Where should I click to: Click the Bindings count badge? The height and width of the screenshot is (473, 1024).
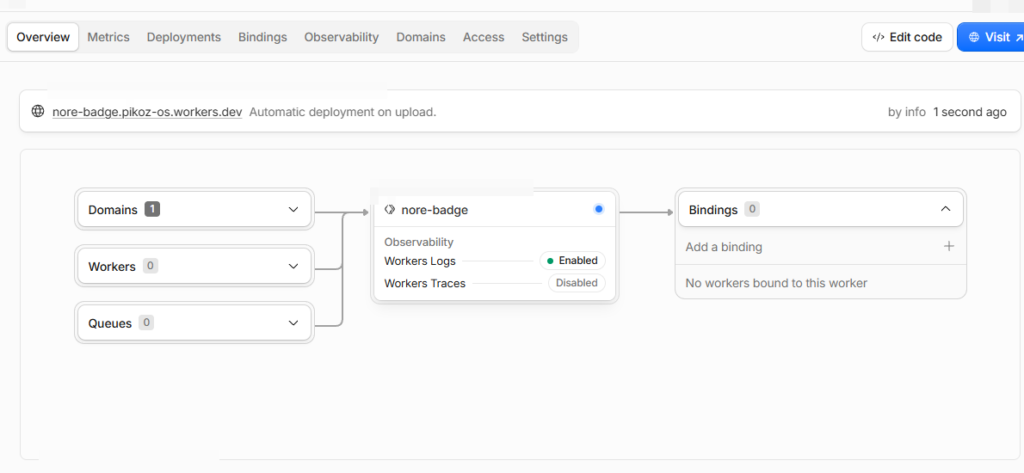tap(752, 210)
